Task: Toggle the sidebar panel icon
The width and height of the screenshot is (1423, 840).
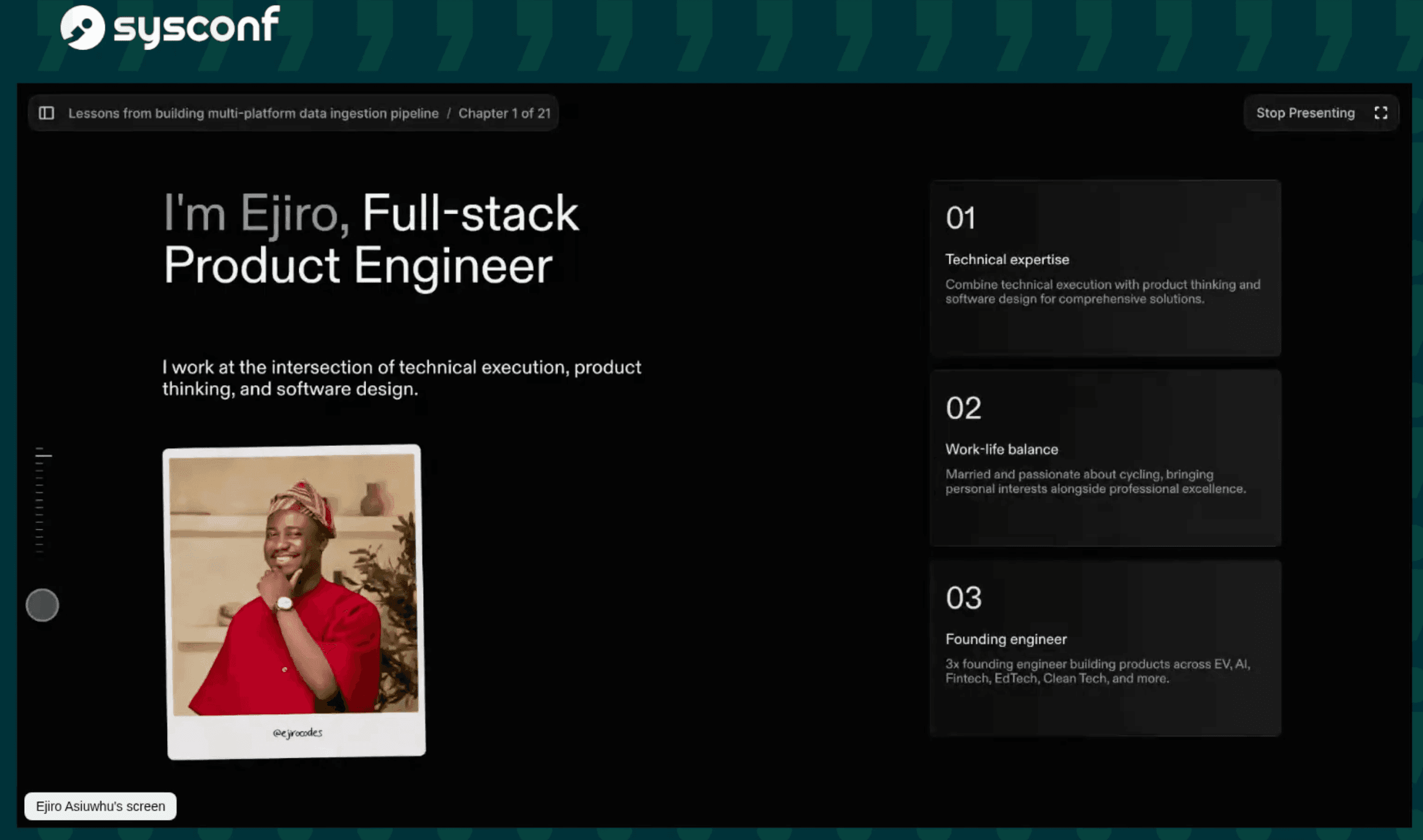Action: [x=46, y=113]
